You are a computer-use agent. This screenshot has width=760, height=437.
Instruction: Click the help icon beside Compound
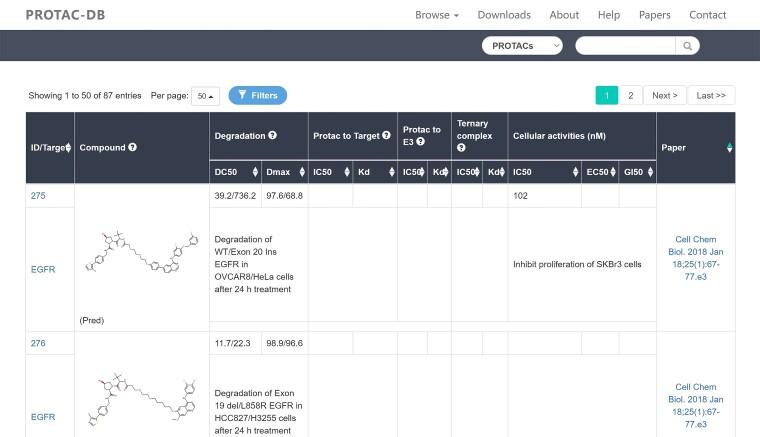(x=133, y=148)
